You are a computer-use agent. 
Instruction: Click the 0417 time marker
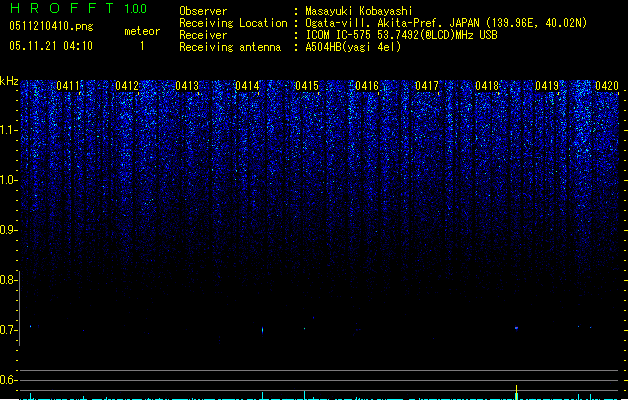[x=427, y=86]
